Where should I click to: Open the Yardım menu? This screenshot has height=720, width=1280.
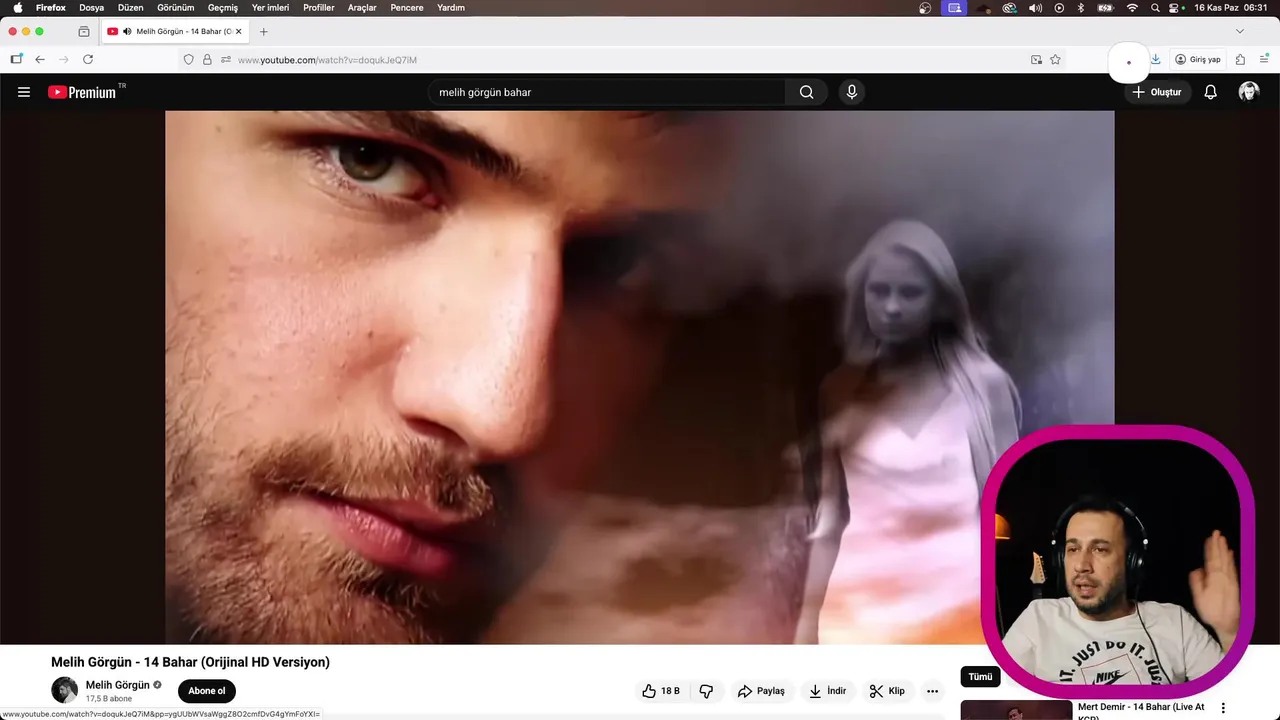pos(451,8)
